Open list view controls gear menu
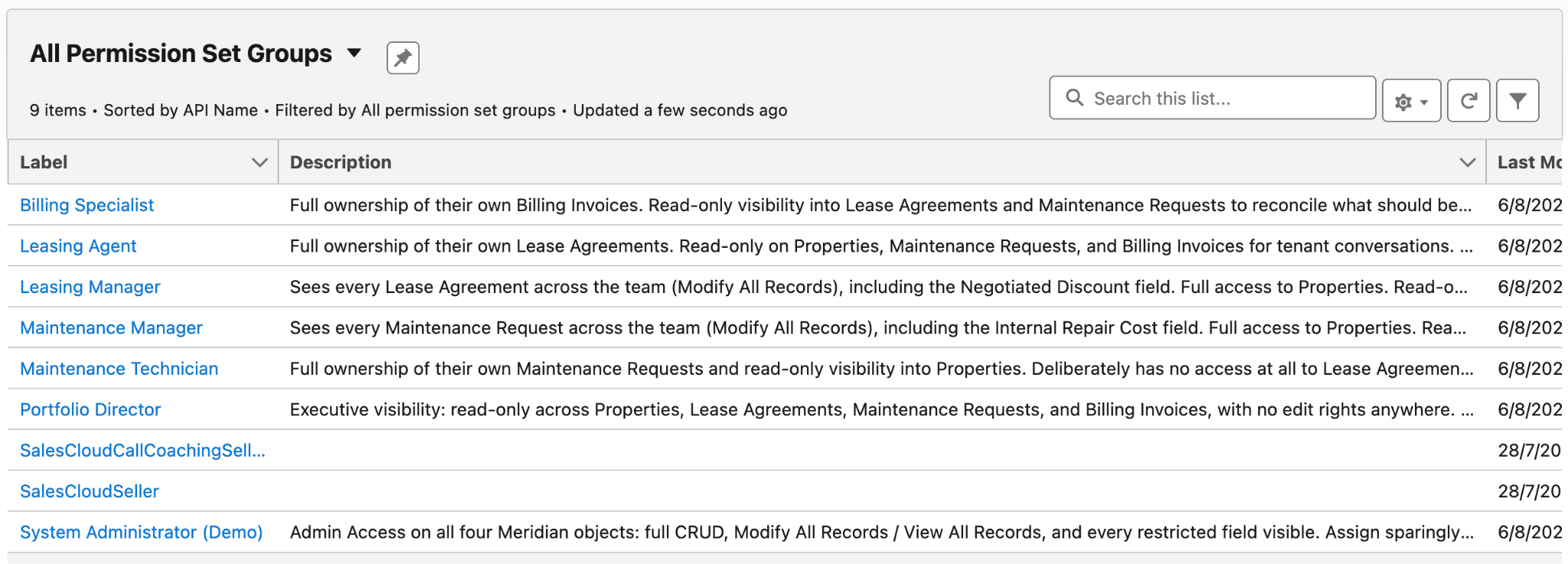 [1411, 100]
